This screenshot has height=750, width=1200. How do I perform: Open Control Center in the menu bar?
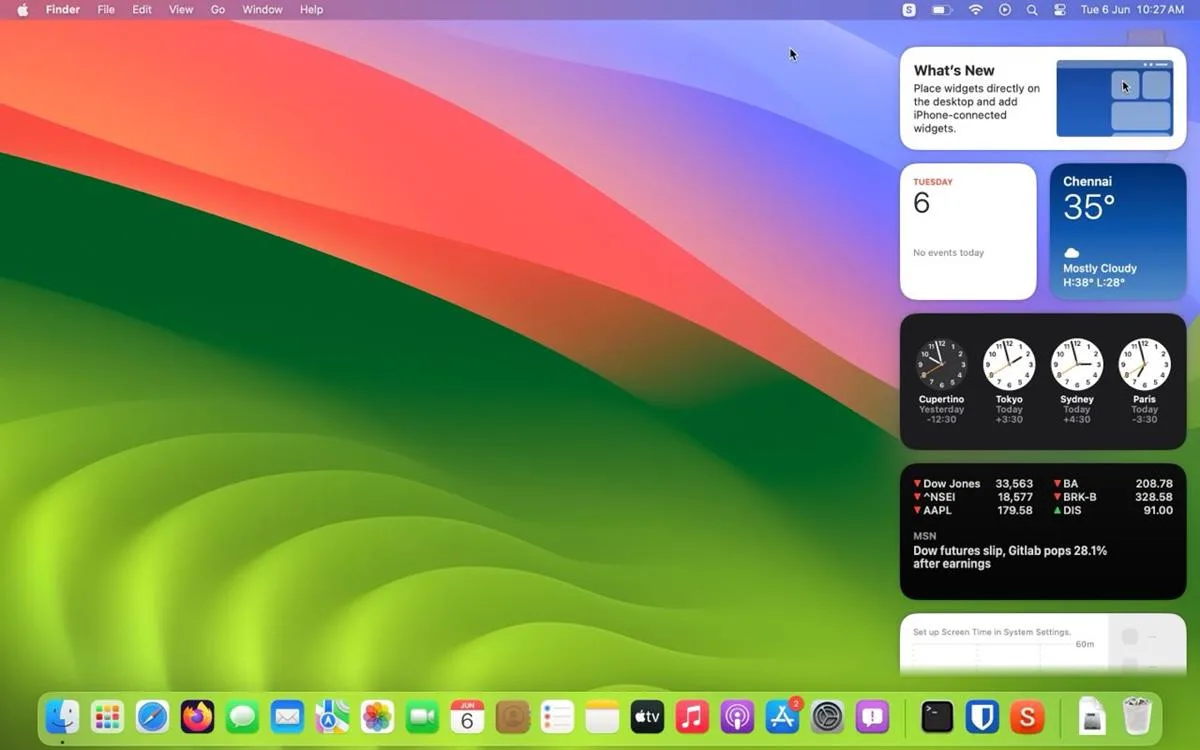[x=1061, y=10]
